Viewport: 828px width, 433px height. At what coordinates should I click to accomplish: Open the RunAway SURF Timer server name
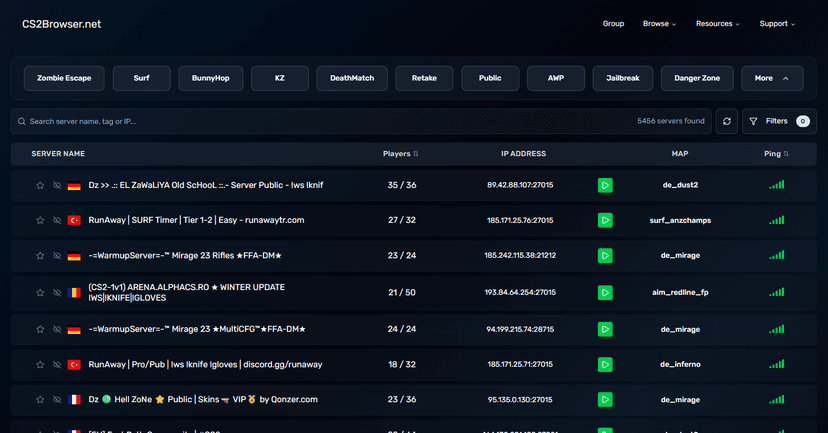click(196, 220)
